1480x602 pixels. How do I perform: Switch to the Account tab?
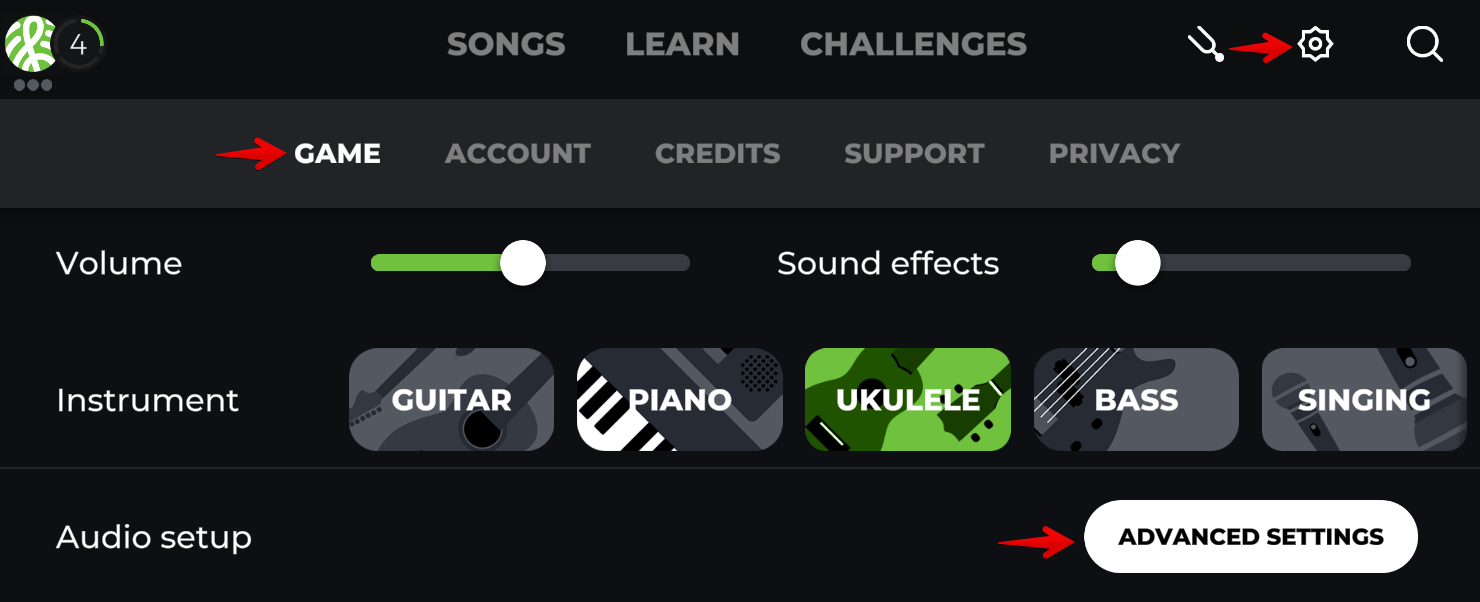(x=518, y=153)
